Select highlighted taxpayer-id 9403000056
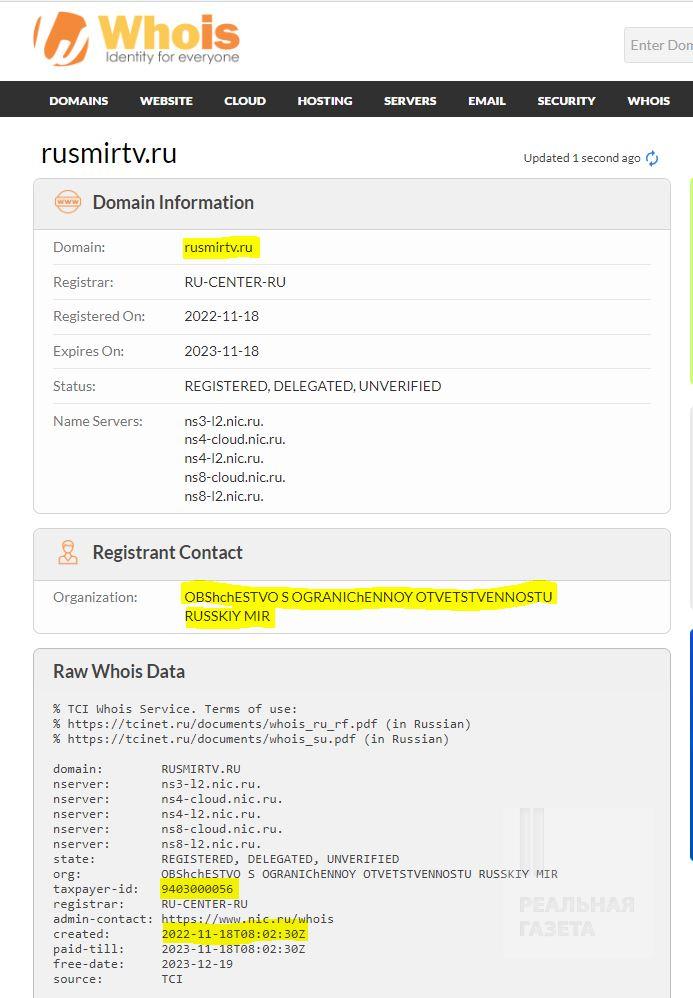This screenshot has width=693, height=998. (197, 889)
